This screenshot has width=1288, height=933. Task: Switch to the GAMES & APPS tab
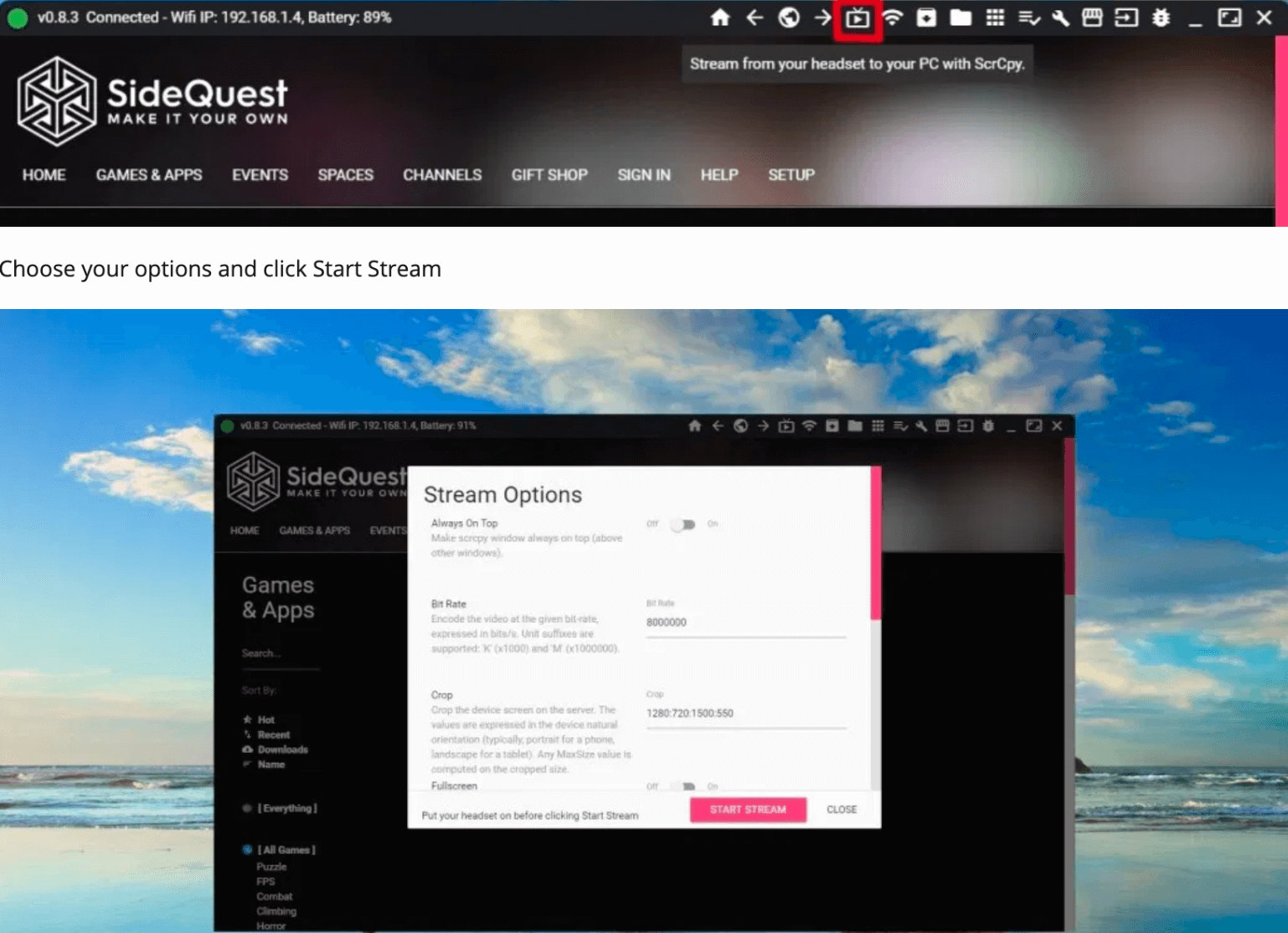pyautogui.click(x=149, y=174)
